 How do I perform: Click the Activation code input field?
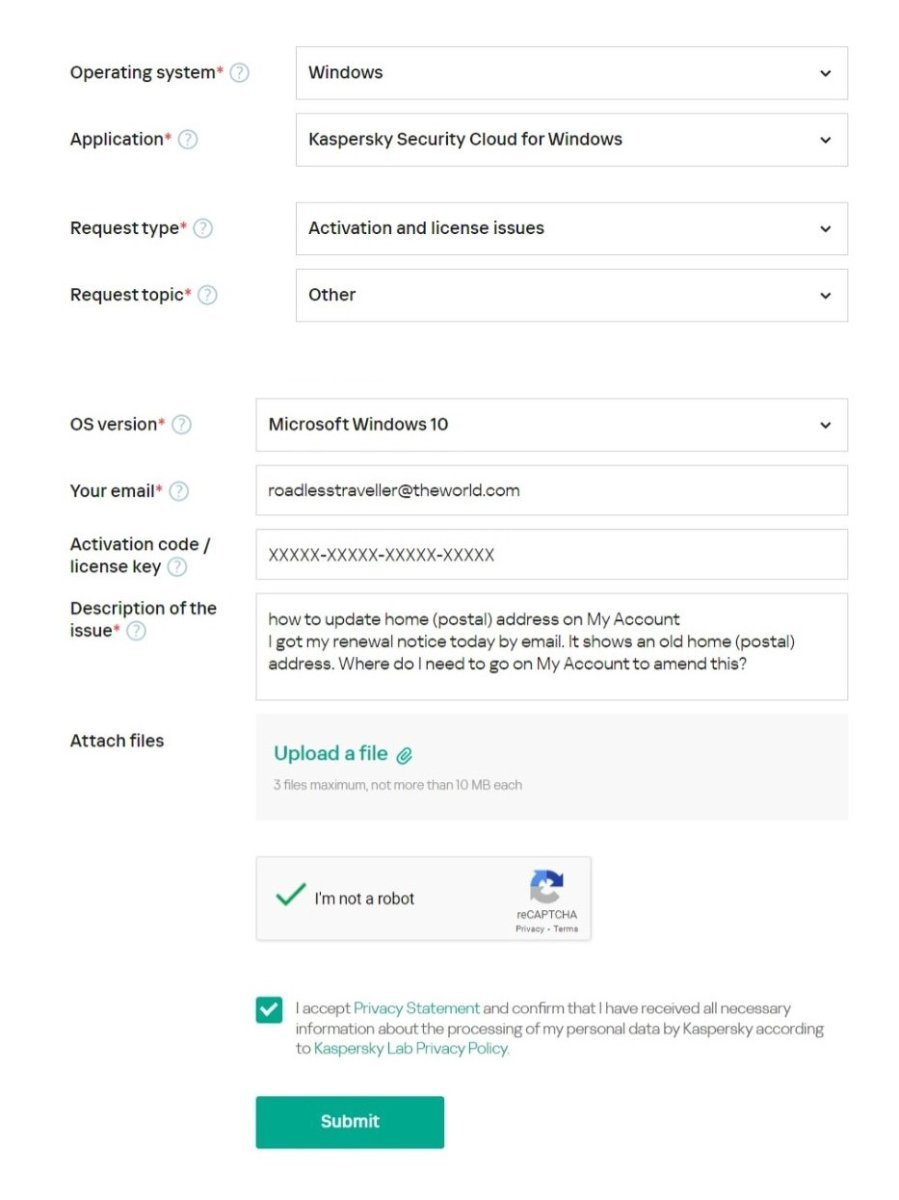[x=551, y=555]
